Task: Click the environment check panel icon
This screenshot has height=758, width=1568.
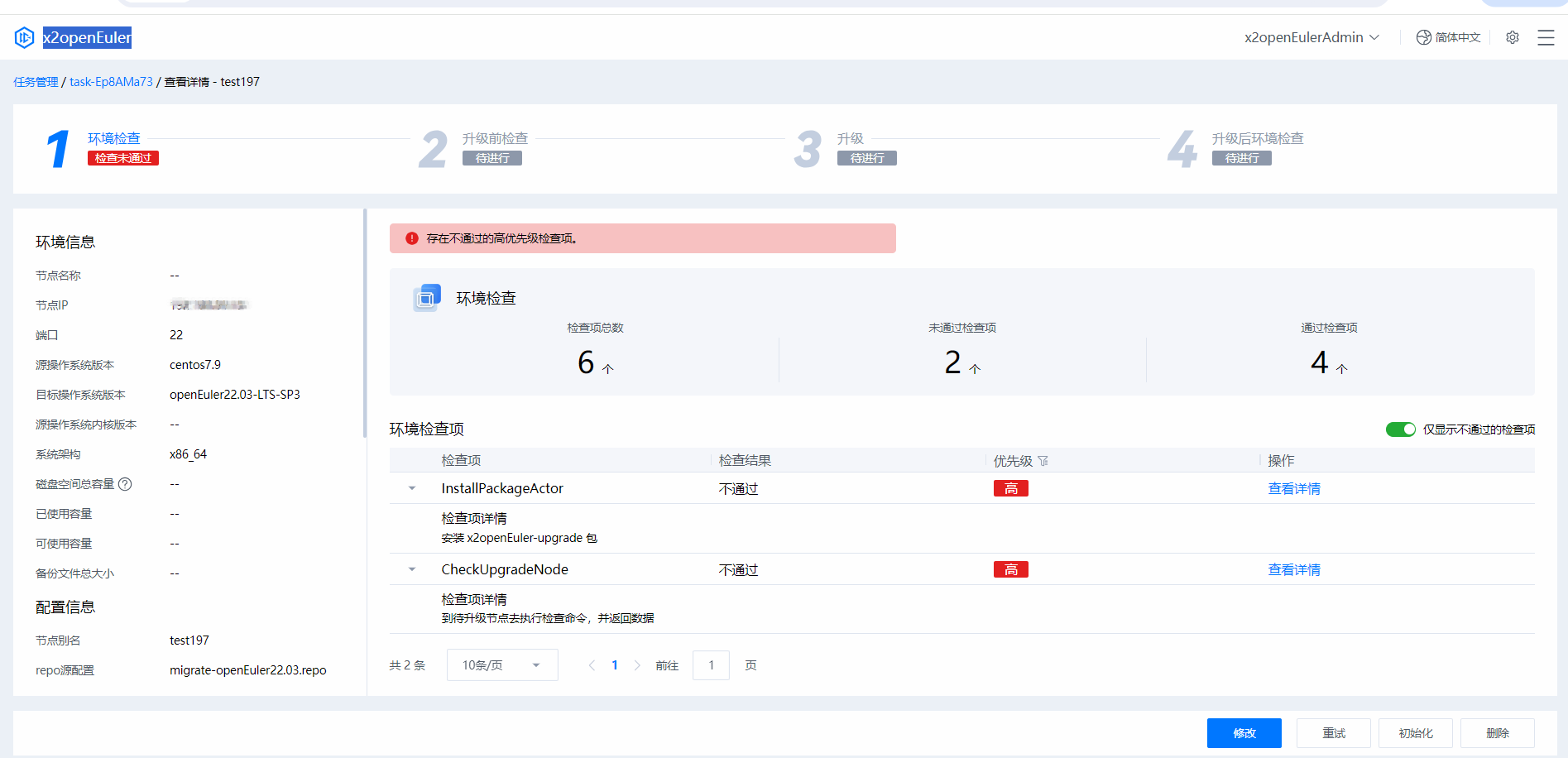Action: [x=426, y=298]
